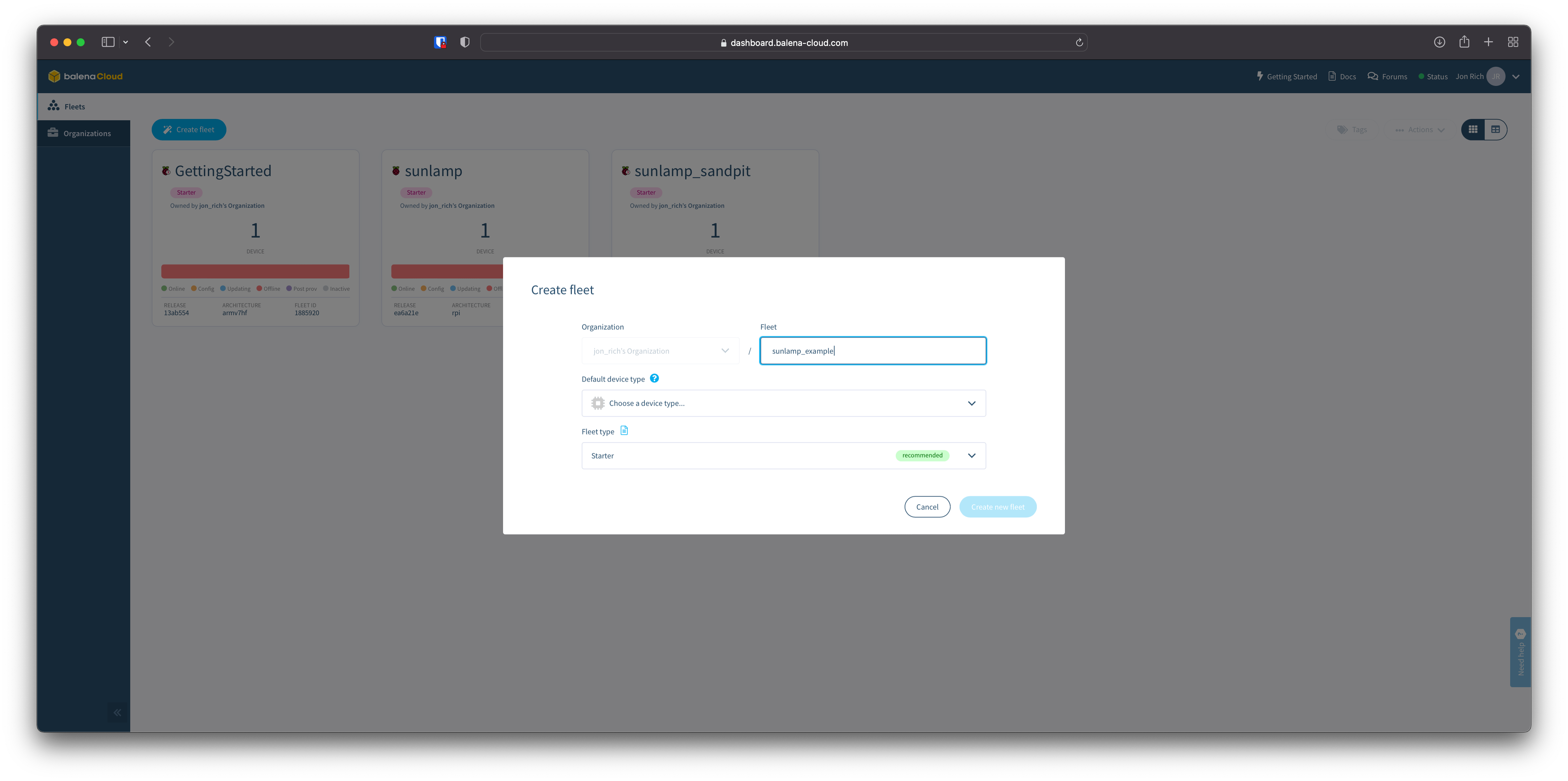Switch to grid view layout
This screenshot has height=781, width=1568.
pyautogui.click(x=1472, y=129)
